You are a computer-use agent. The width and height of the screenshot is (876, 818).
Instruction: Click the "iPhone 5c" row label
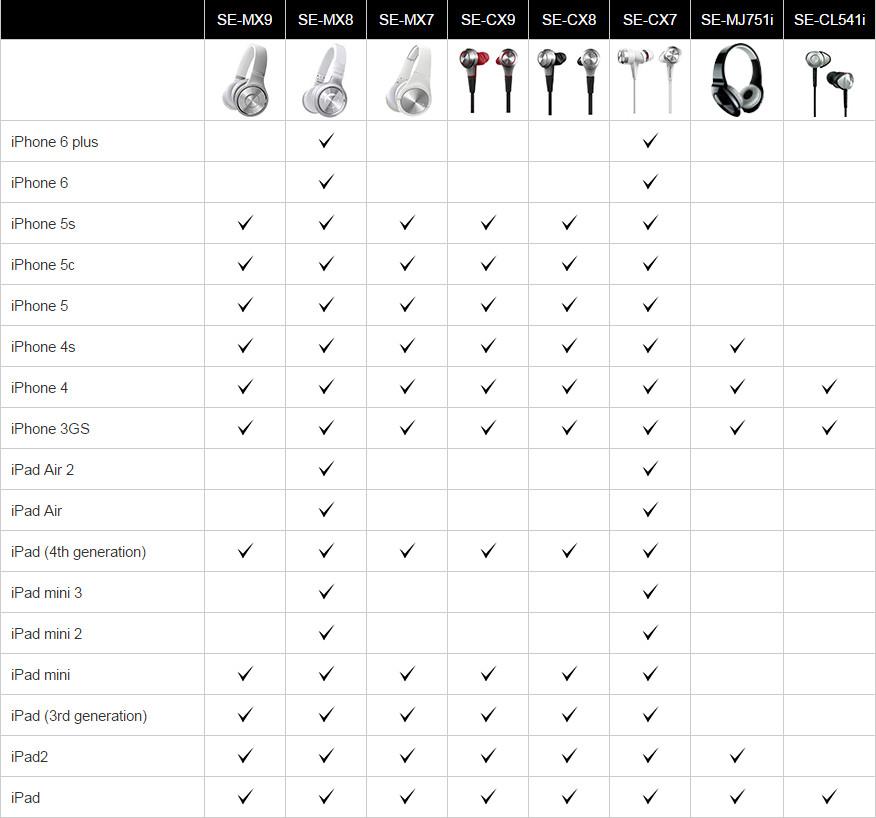(42, 265)
